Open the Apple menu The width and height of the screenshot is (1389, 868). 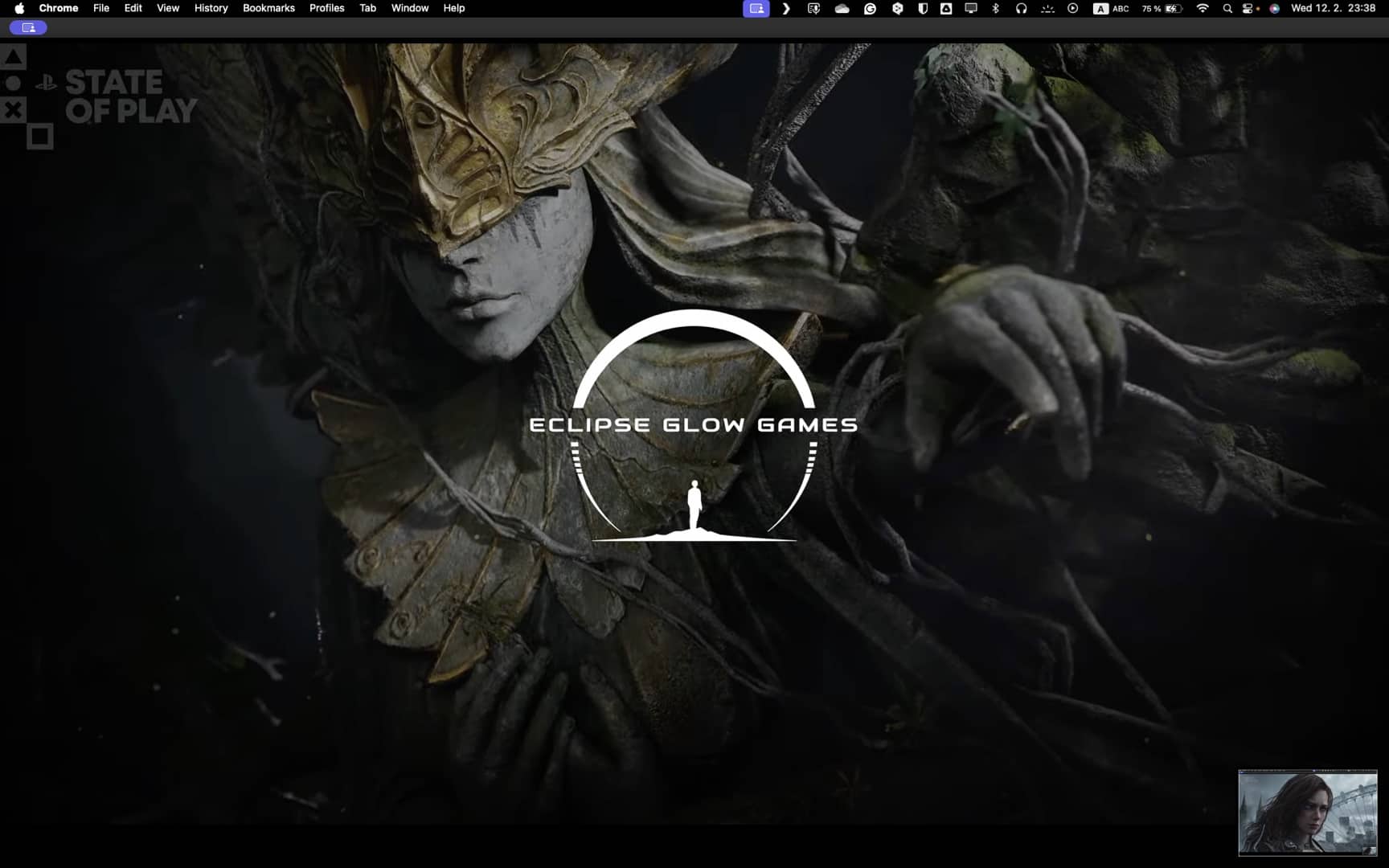coord(19,8)
